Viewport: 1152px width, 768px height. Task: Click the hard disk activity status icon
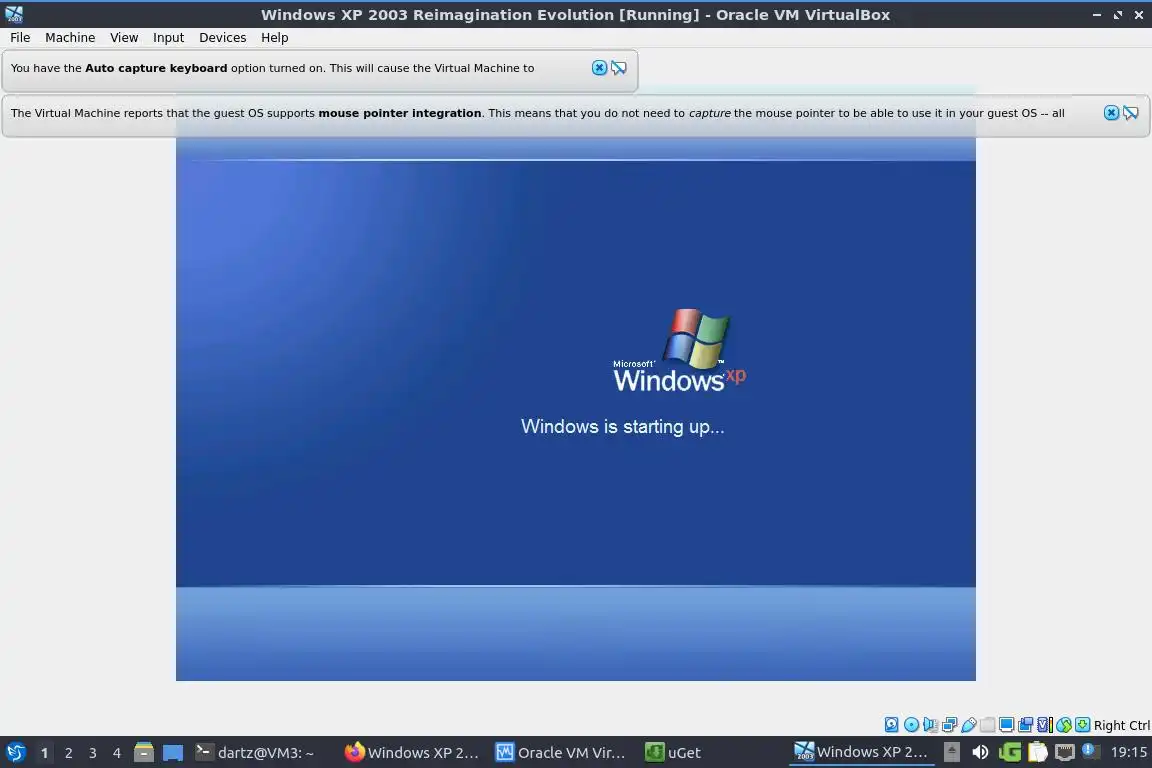click(891, 725)
